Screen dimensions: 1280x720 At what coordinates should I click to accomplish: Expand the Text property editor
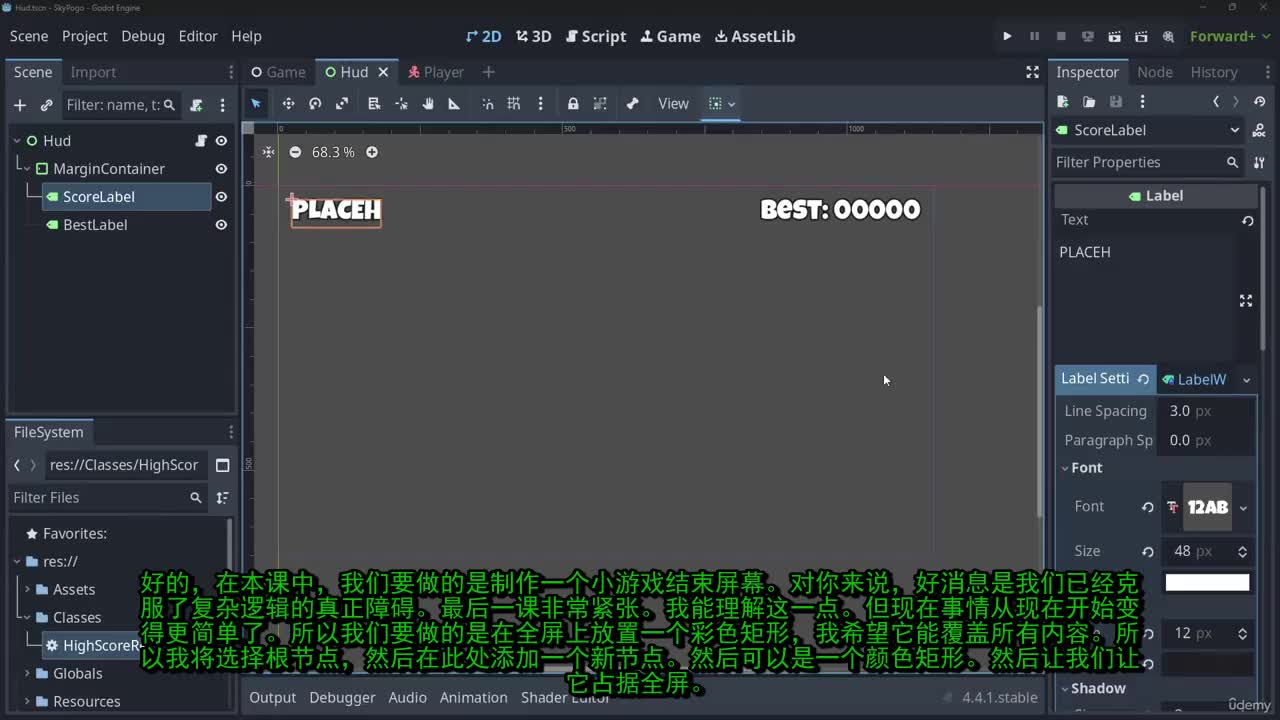click(1246, 301)
